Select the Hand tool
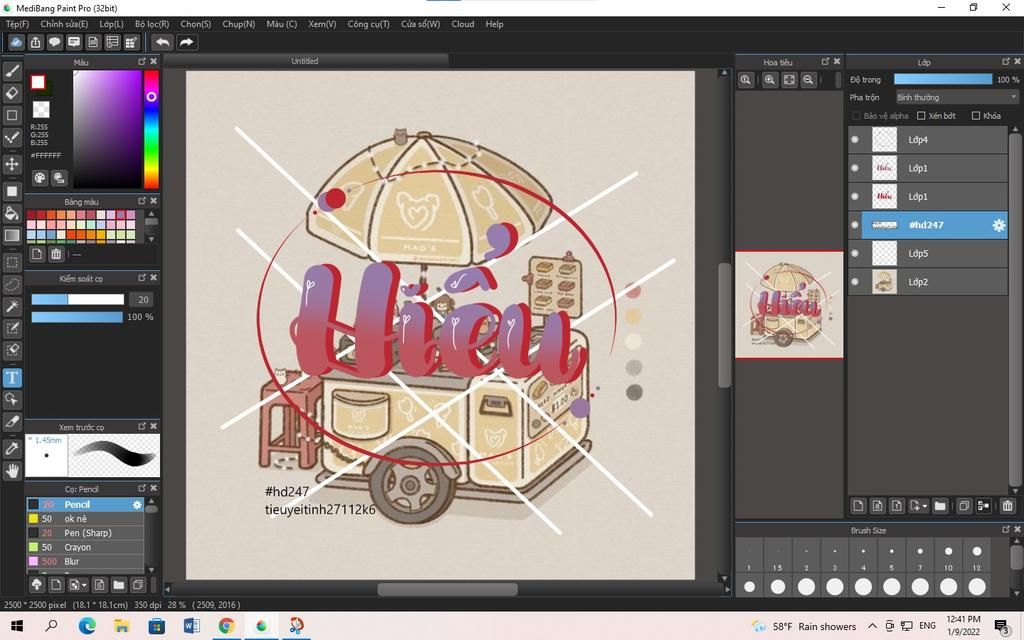The width and height of the screenshot is (1024, 640). point(12,470)
